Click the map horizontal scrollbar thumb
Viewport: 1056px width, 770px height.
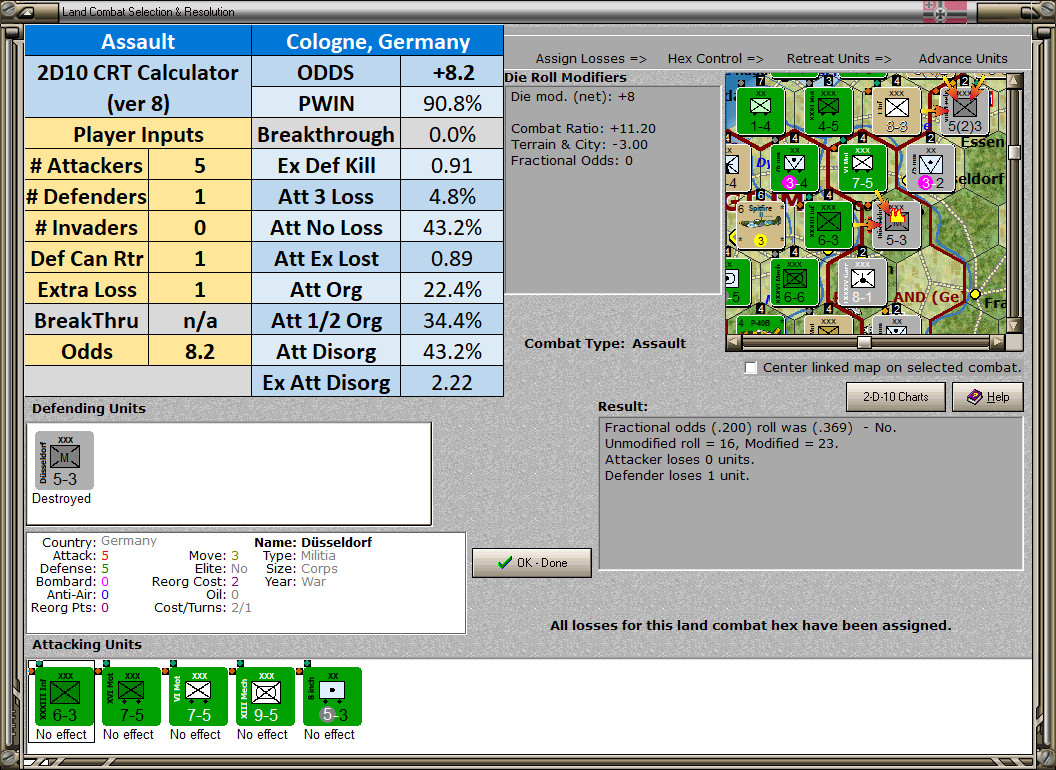(x=864, y=342)
